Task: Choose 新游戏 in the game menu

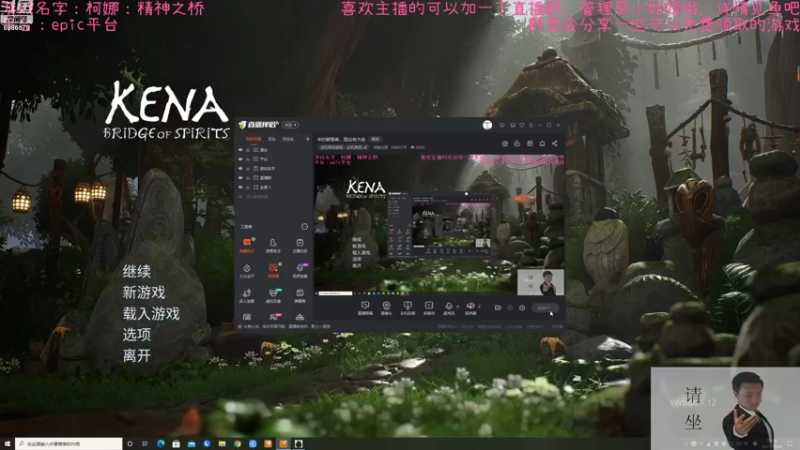Action: pyautogui.click(x=144, y=292)
